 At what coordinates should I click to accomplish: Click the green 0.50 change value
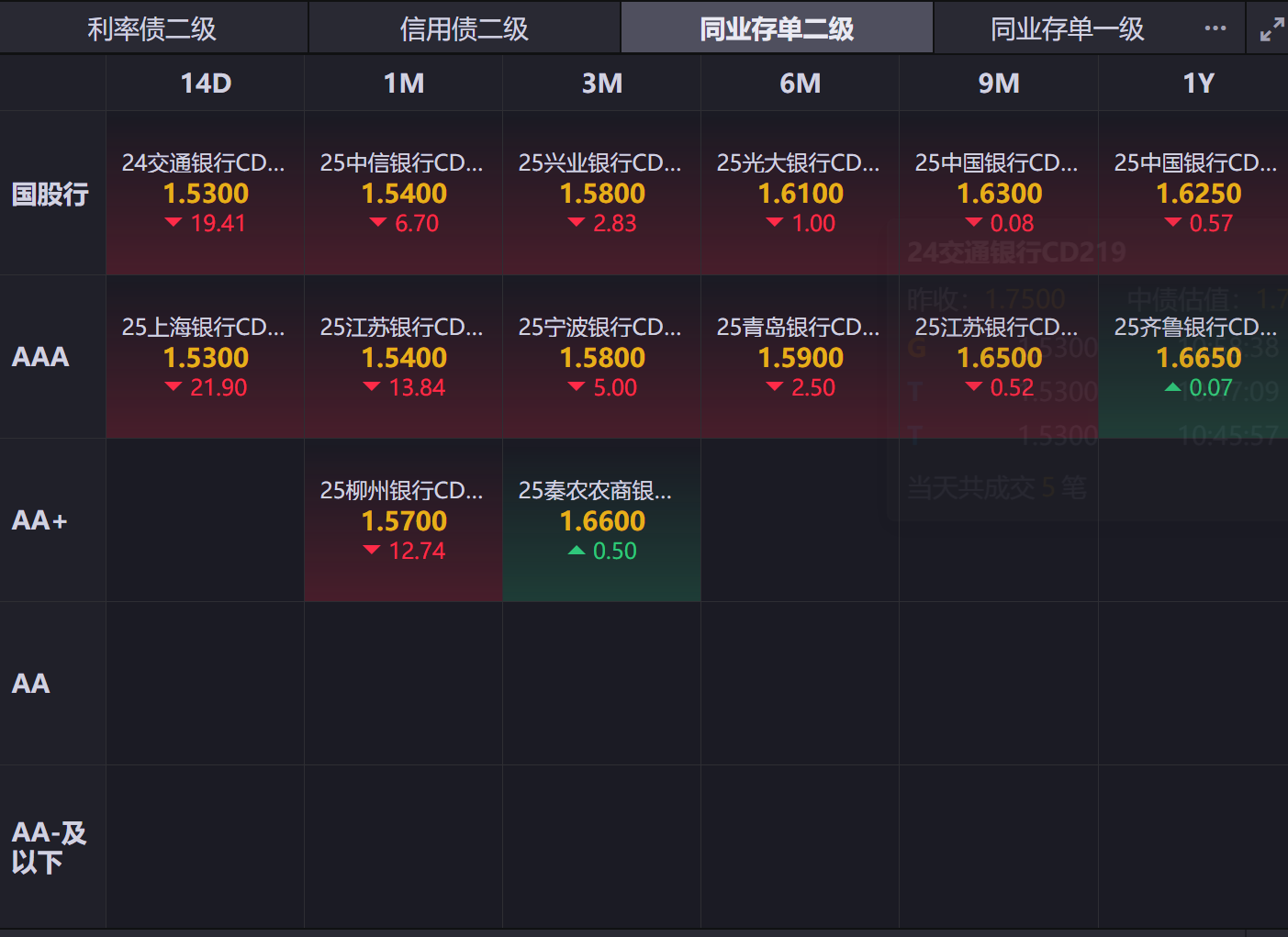[615, 551]
